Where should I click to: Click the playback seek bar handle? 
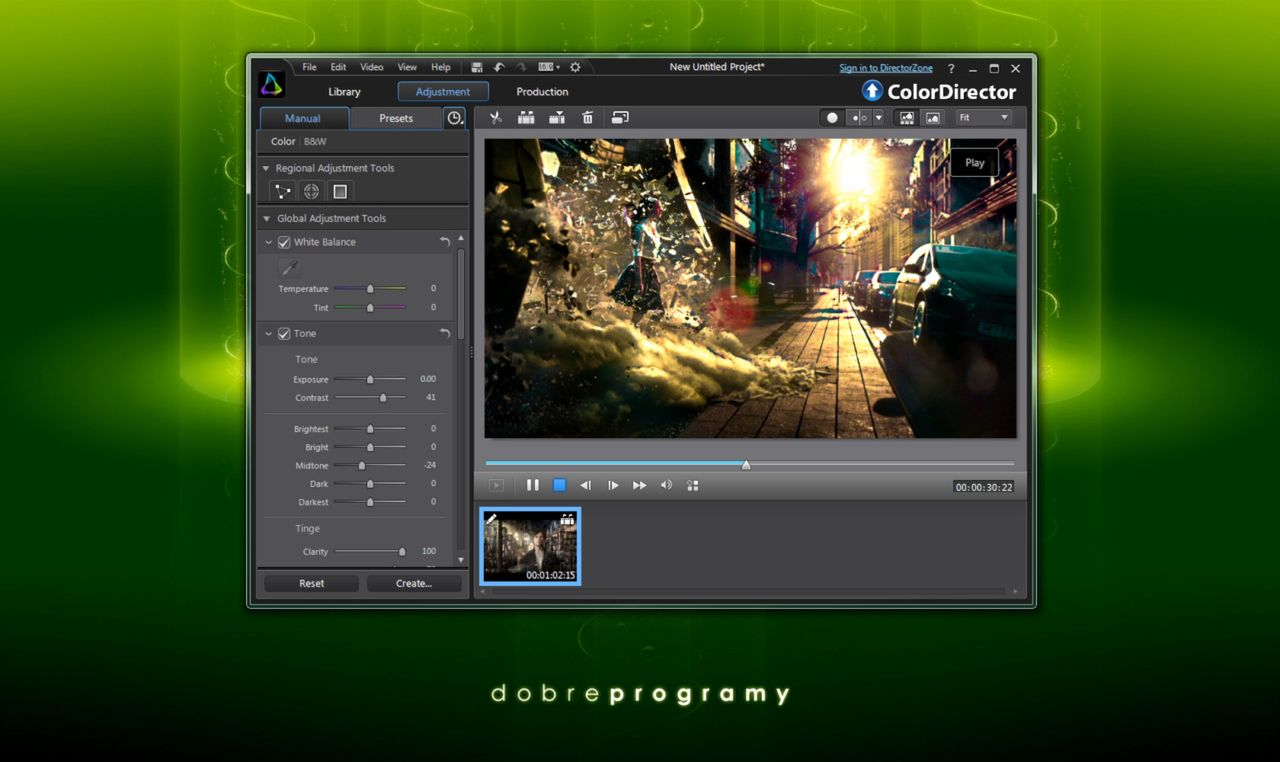click(746, 464)
